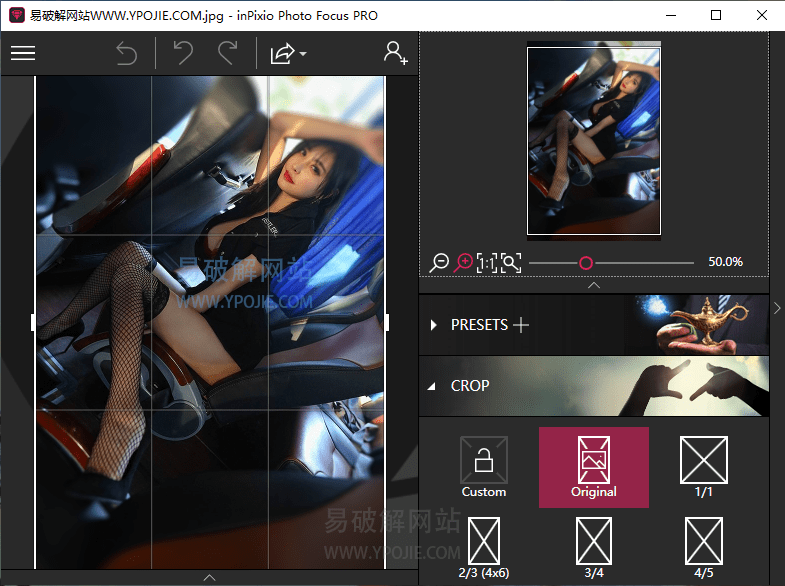Open the hamburger main menu
The height and width of the screenshot is (586, 785).
coord(23,54)
